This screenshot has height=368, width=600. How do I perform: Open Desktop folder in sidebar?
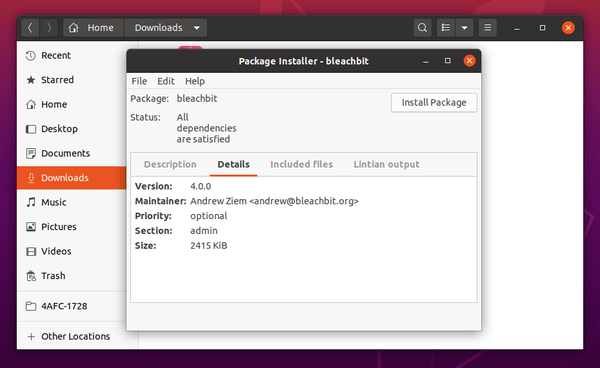click(72, 129)
